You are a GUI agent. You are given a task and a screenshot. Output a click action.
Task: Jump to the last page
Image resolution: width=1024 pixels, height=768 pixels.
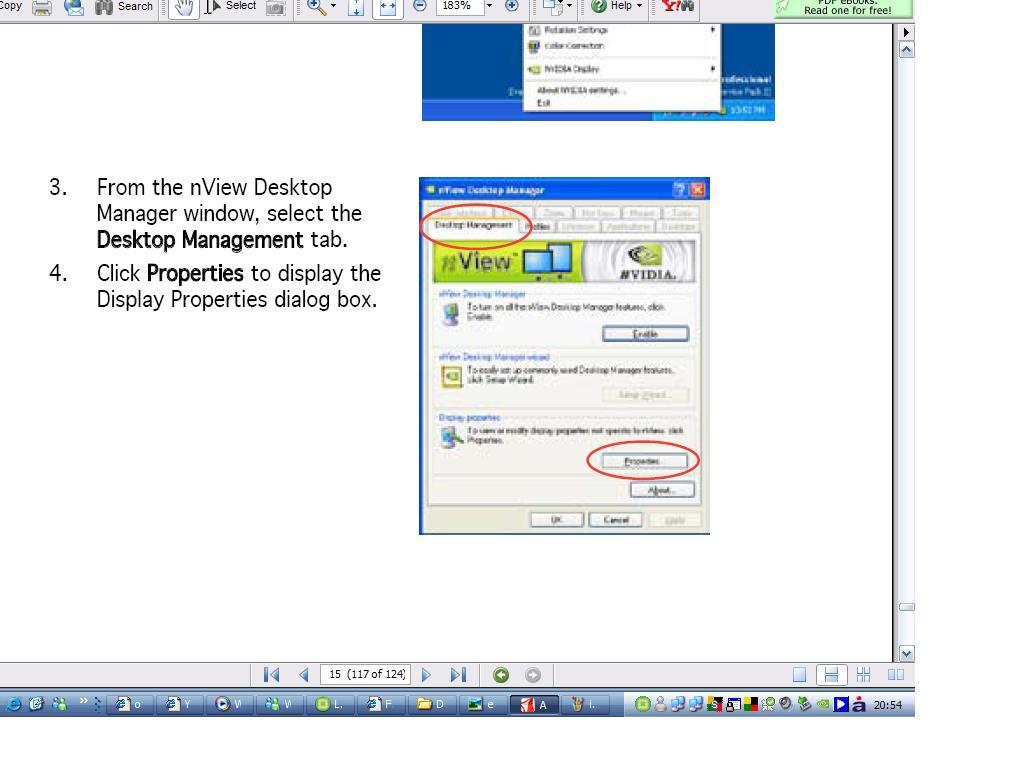click(x=458, y=675)
